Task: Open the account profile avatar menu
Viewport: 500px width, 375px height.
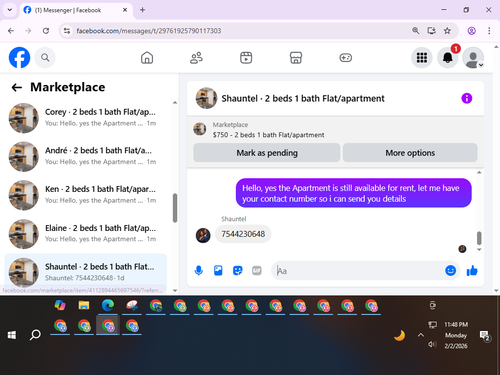Action: coord(473,58)
